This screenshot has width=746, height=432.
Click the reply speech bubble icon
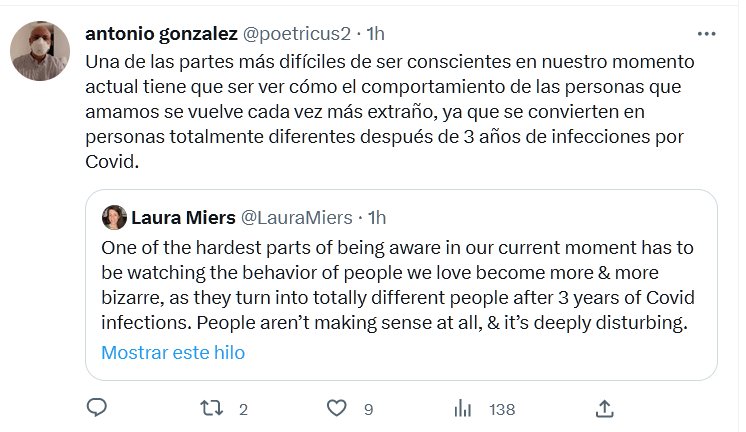click(97, 408)
